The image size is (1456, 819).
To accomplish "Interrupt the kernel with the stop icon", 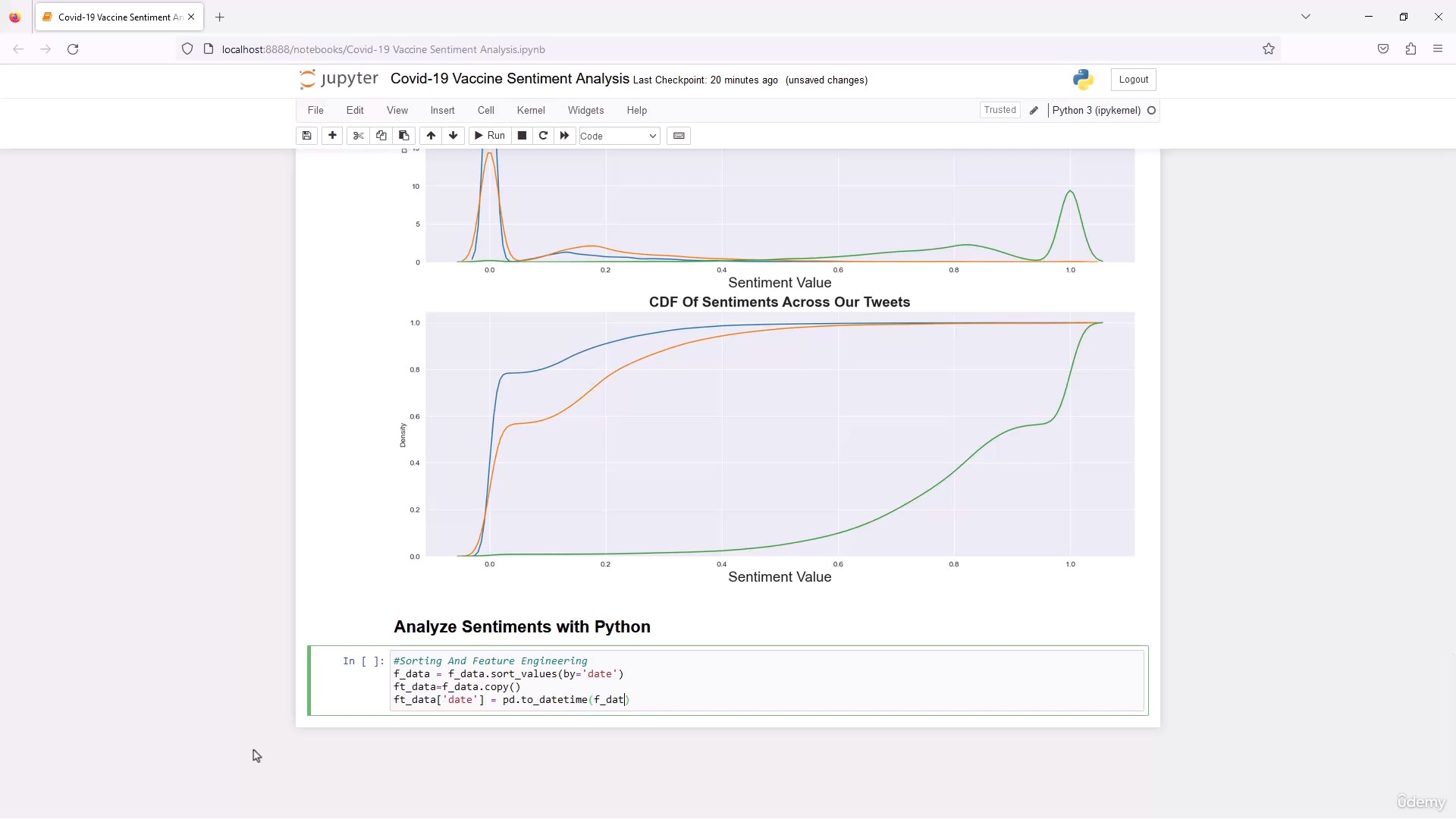I will pos(522,136).
